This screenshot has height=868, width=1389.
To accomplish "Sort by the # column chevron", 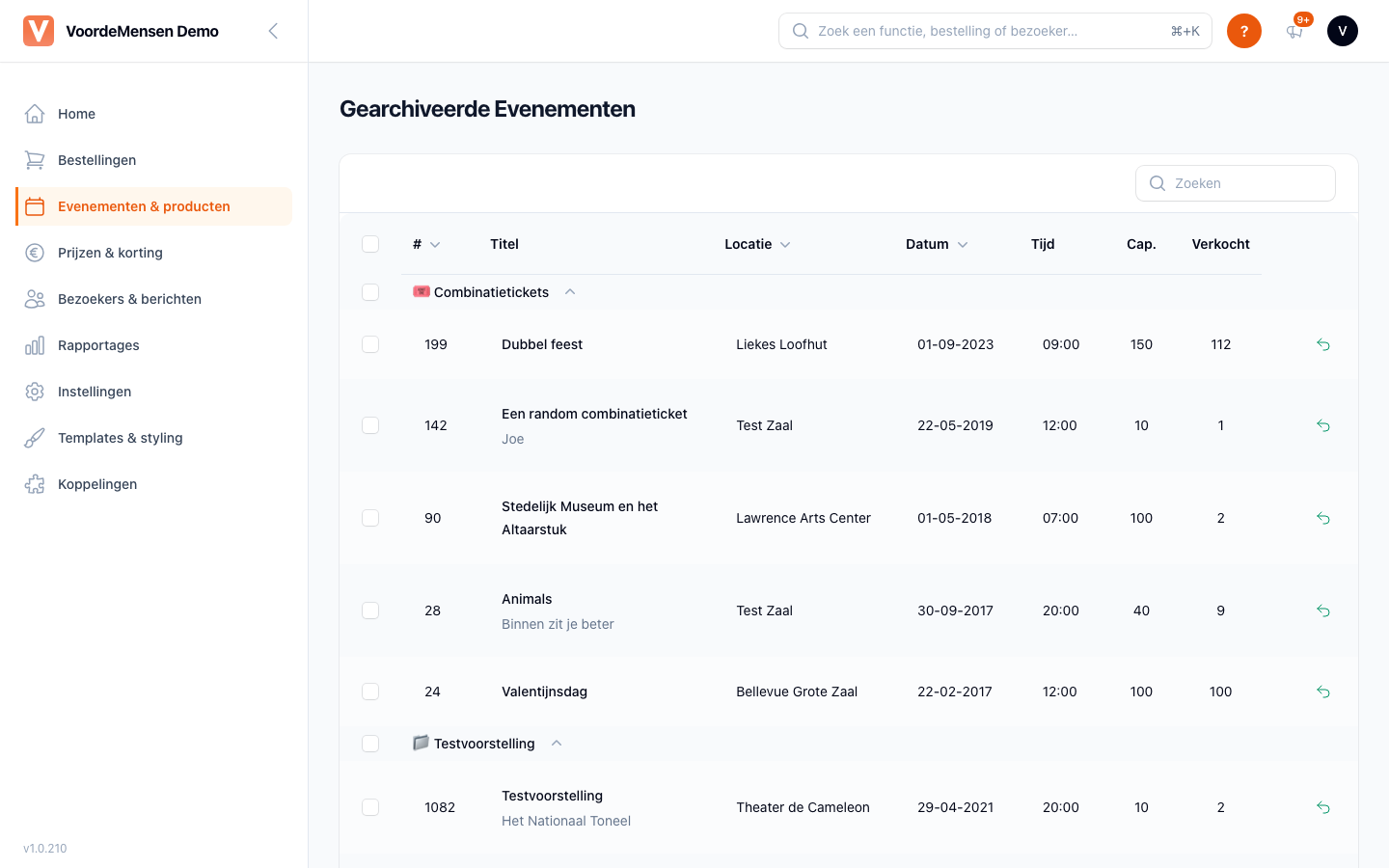I will 435,245.
